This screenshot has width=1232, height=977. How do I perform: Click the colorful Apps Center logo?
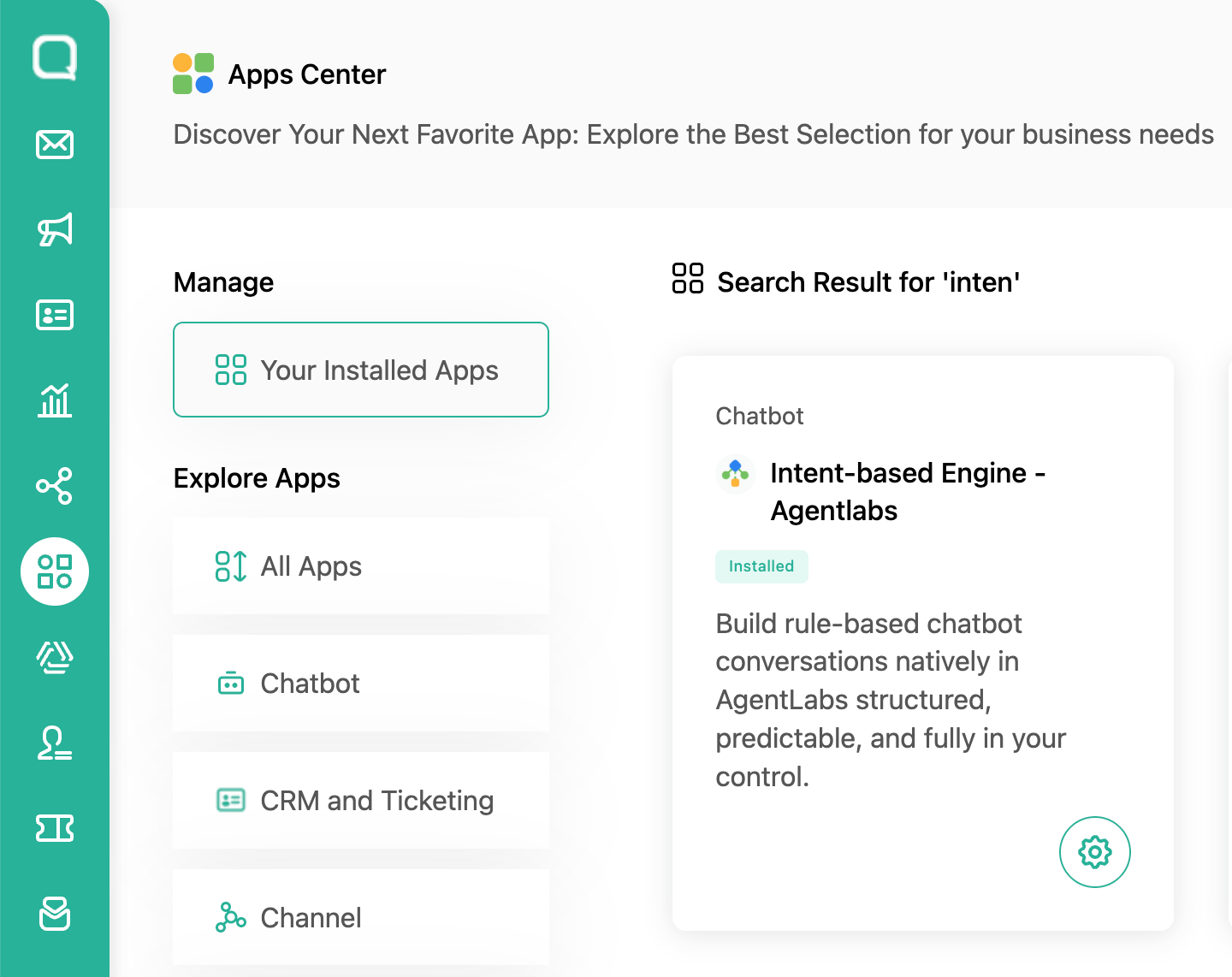coord(193,74)
